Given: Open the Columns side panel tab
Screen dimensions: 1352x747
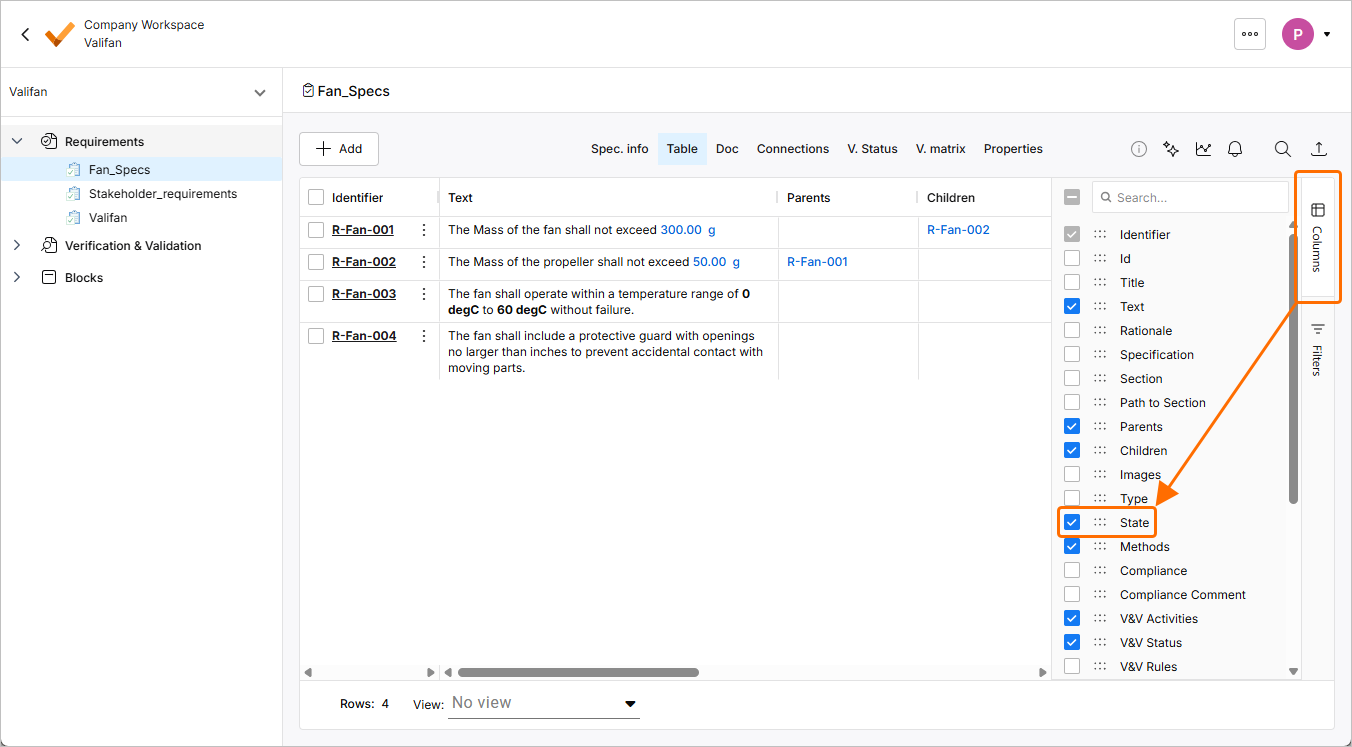Looking at the screenshot, I should (x=1317, y=237).
